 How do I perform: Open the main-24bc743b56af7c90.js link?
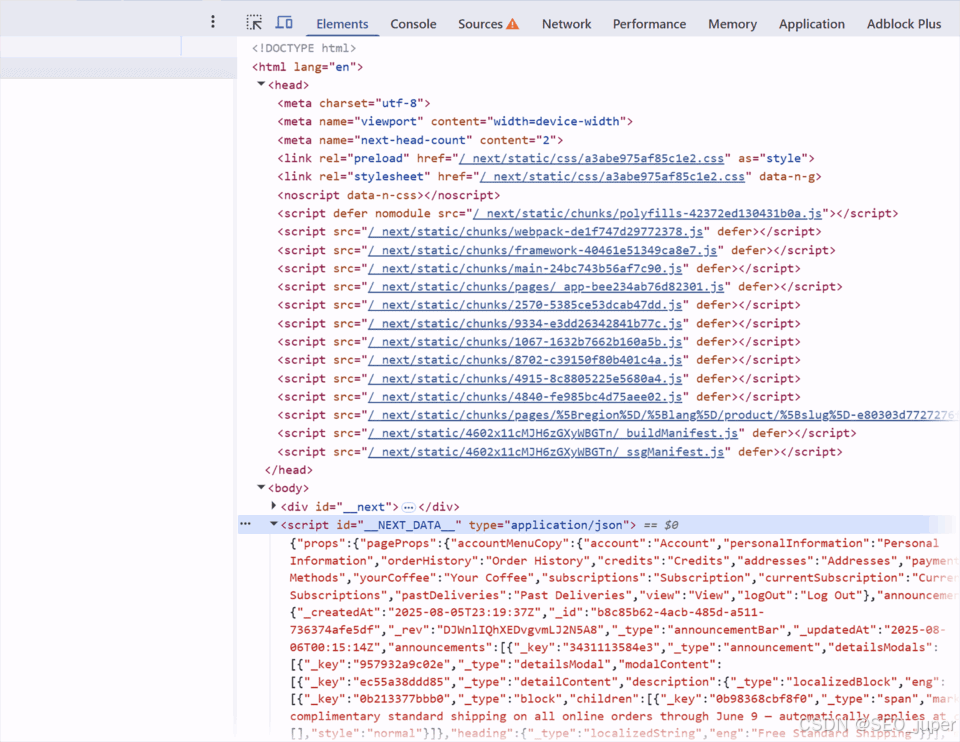pos(525,268)
